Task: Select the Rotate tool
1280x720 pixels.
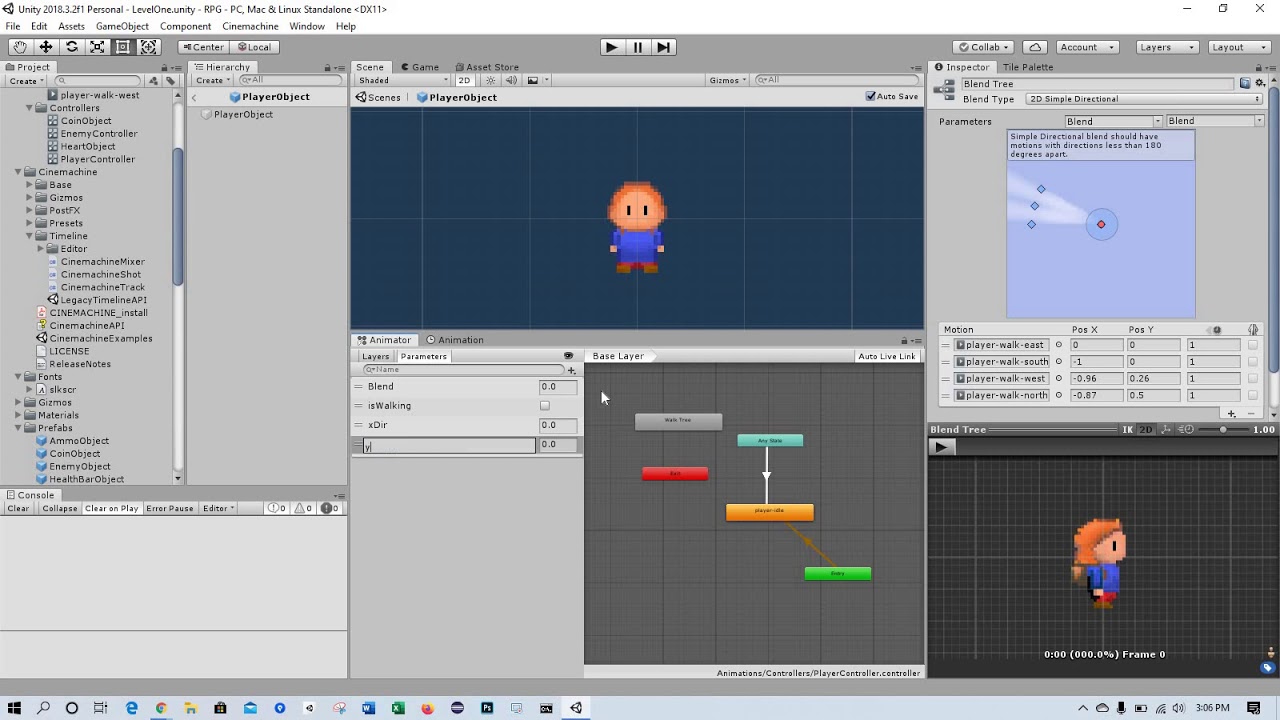Action: [x=72, y=47]
